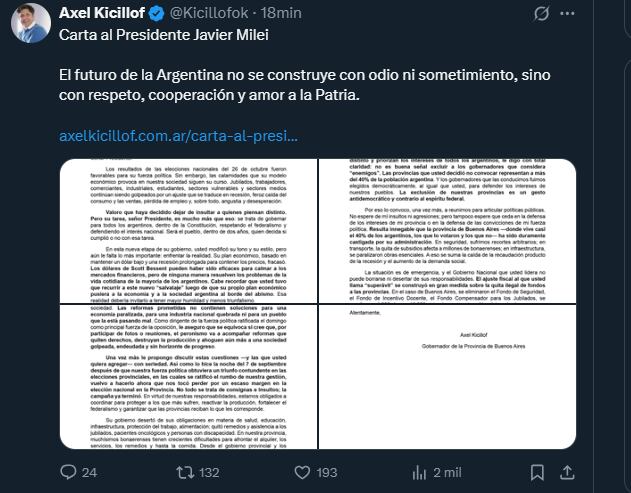Viewport: 631px width, 493px height.
Task: Like the tweet with the heart icon
Action: coord(297,470)
